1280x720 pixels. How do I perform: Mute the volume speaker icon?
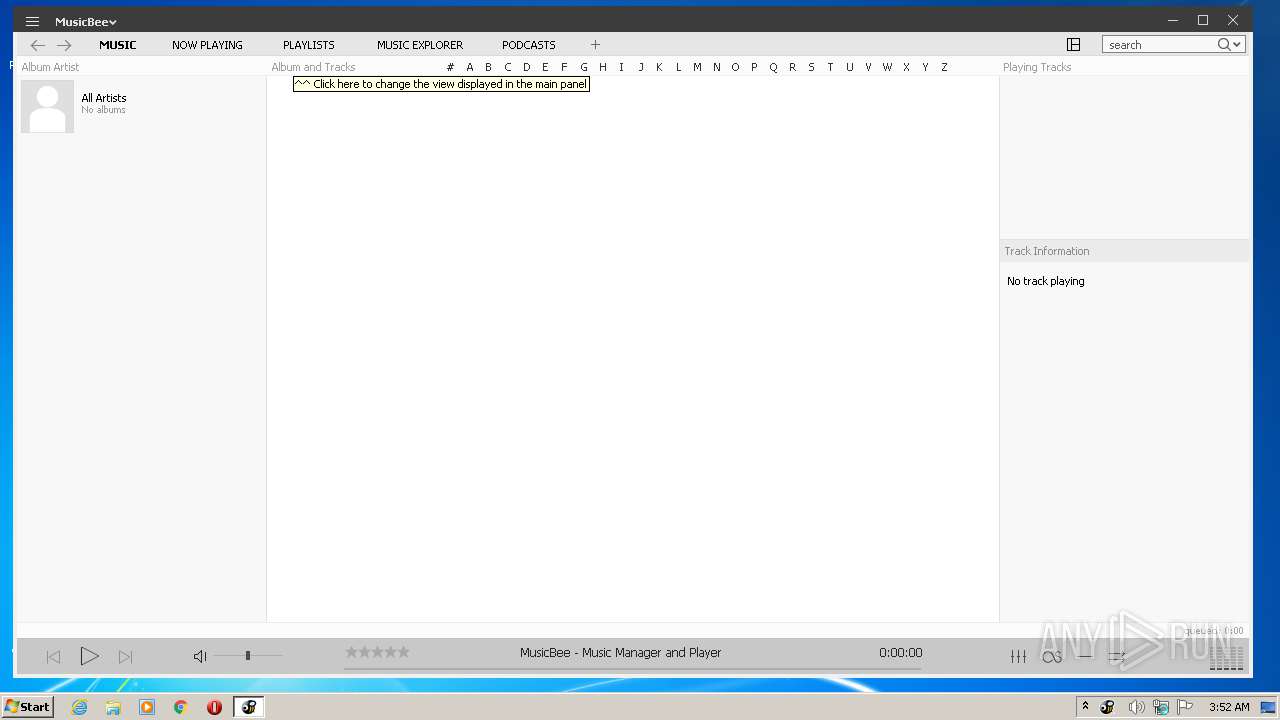200,656
